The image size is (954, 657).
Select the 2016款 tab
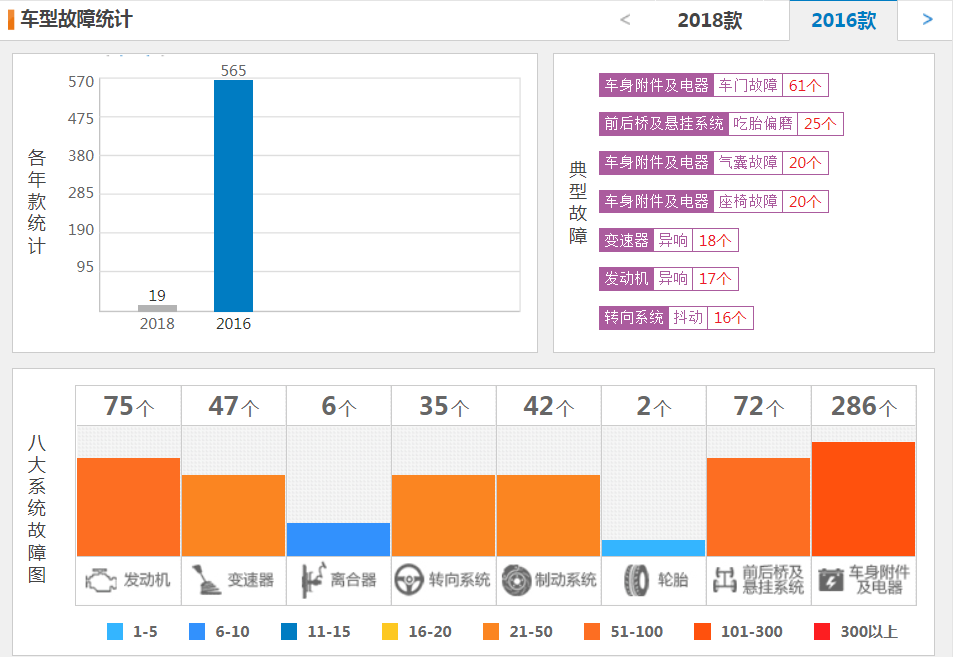click(x=843, y=21)
